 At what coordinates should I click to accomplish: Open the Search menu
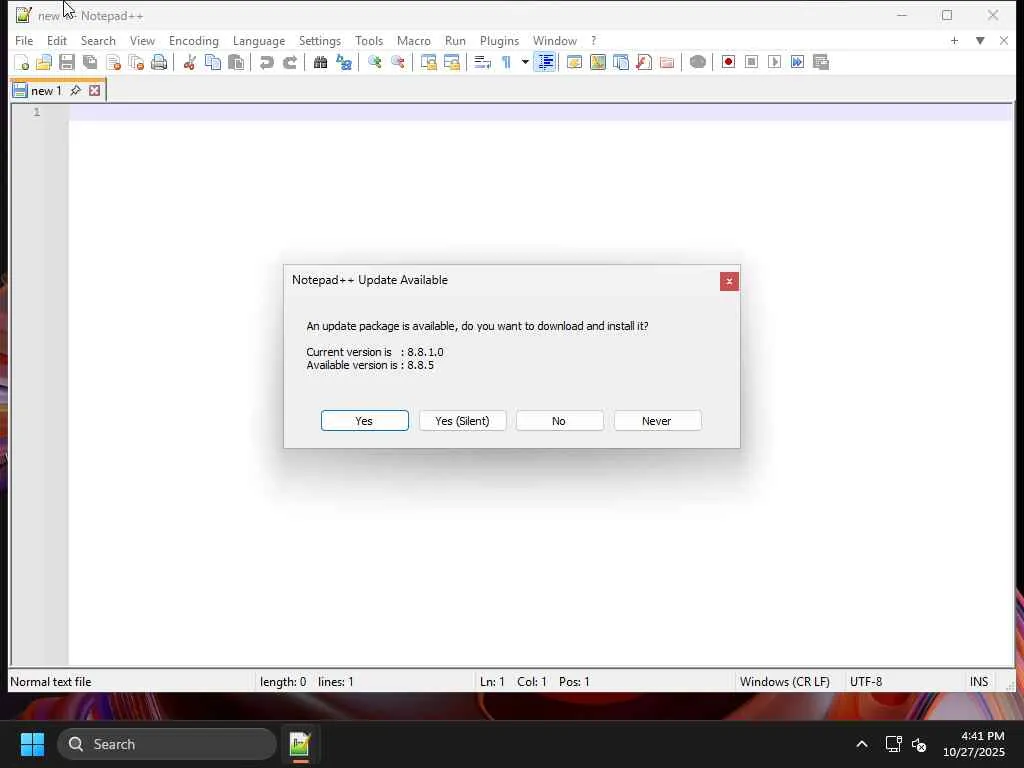click(x=98, y=40)
